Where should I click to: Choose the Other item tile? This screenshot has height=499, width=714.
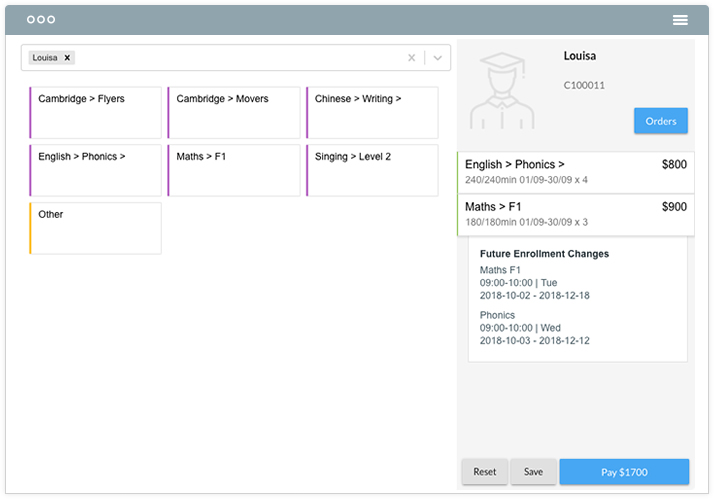click(96, 228)
